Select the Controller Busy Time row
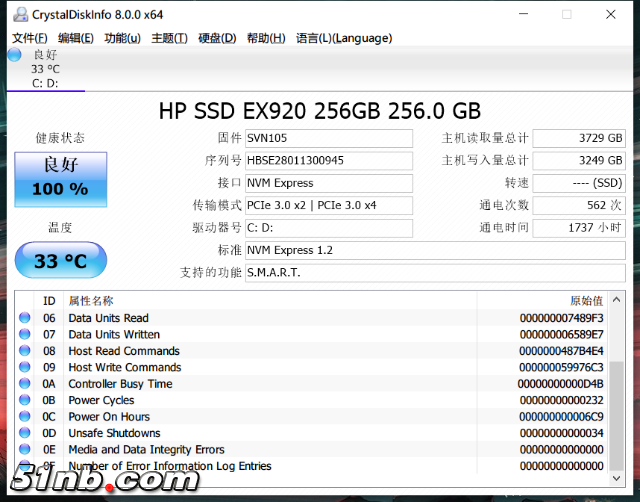Screen dimensions: 640x502 [311, 383]
